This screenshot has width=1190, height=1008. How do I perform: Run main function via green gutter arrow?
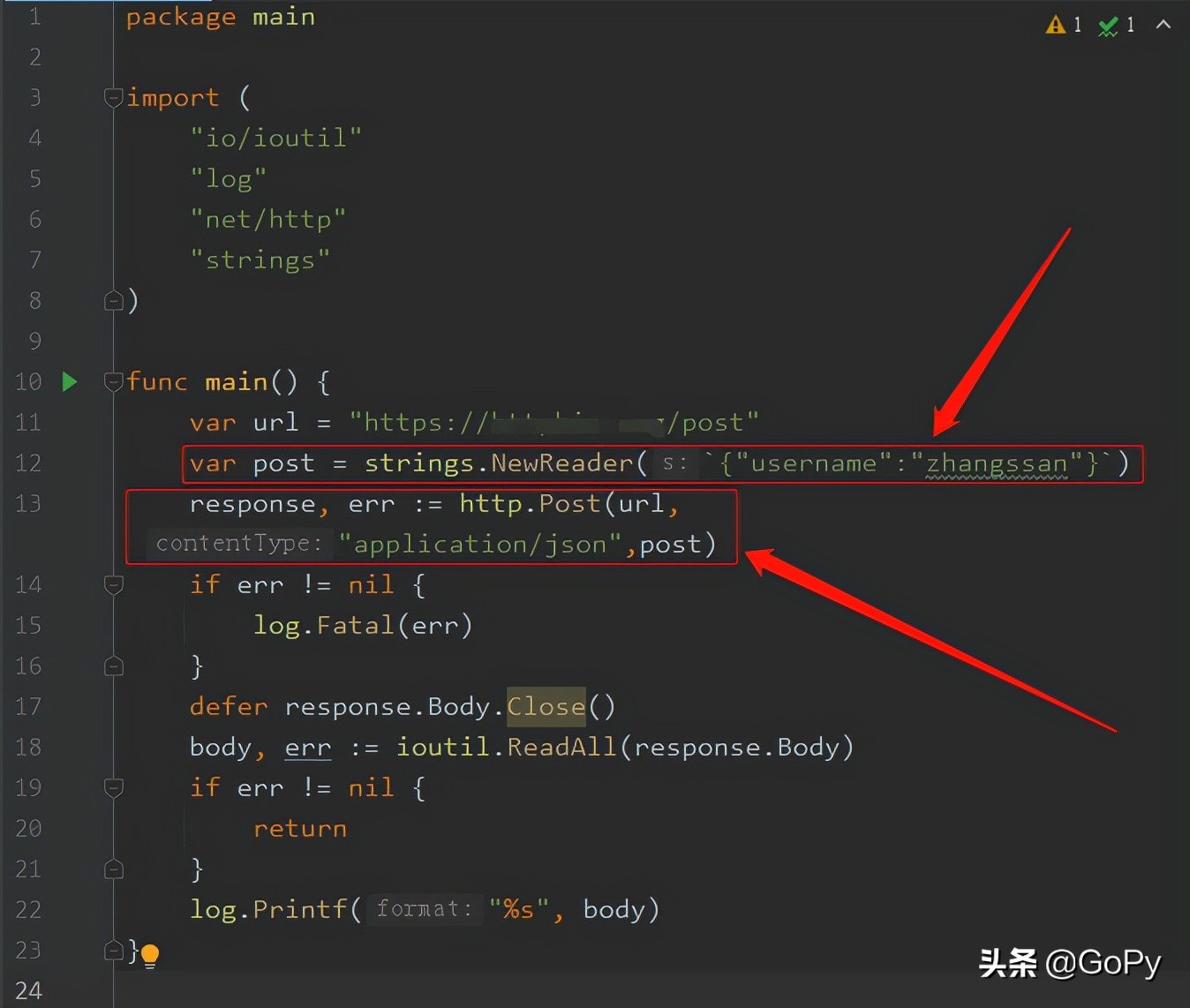click(x=70, y=381)
